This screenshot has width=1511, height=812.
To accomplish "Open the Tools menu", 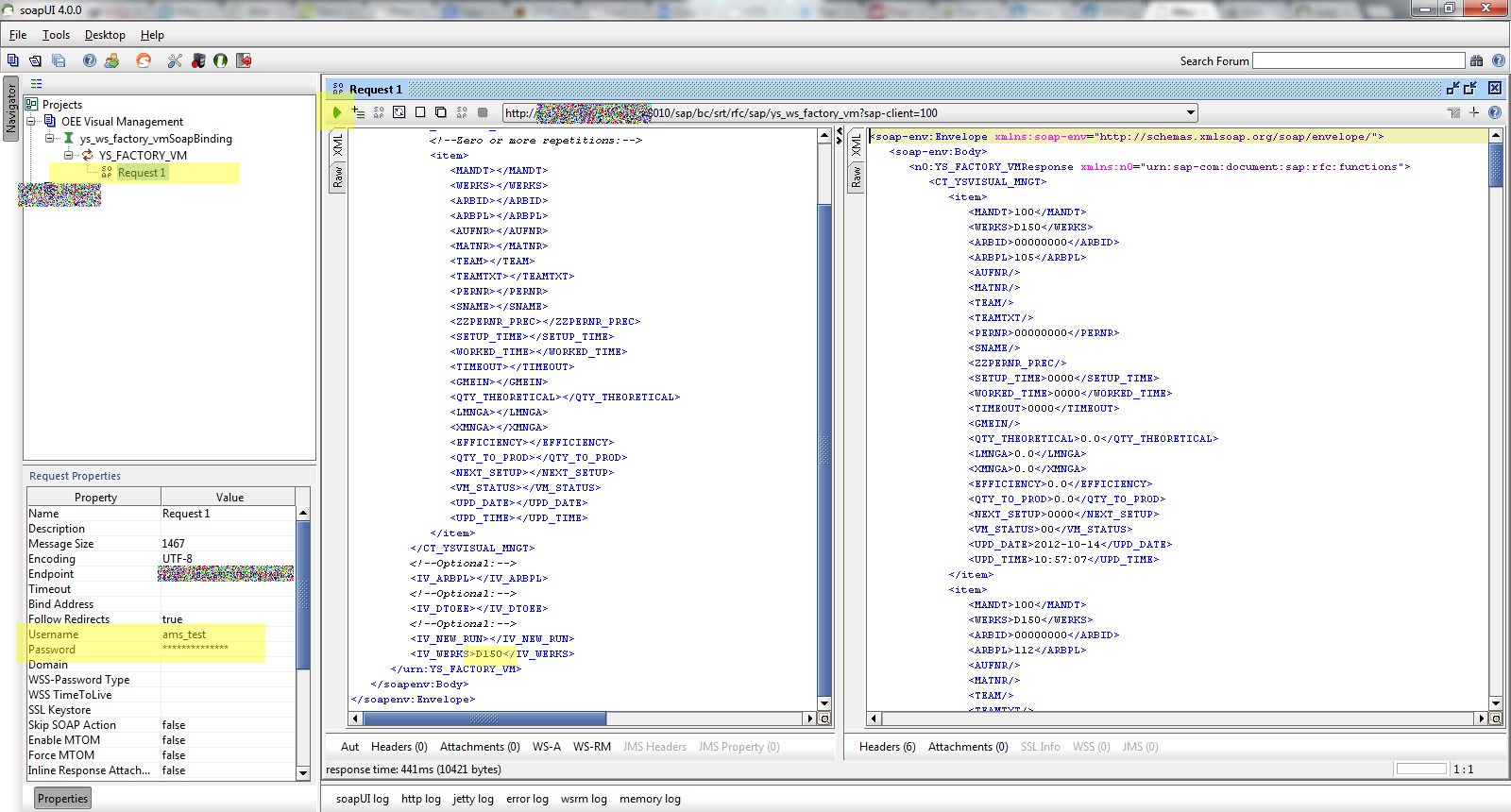I will click(x=56, y=35).
